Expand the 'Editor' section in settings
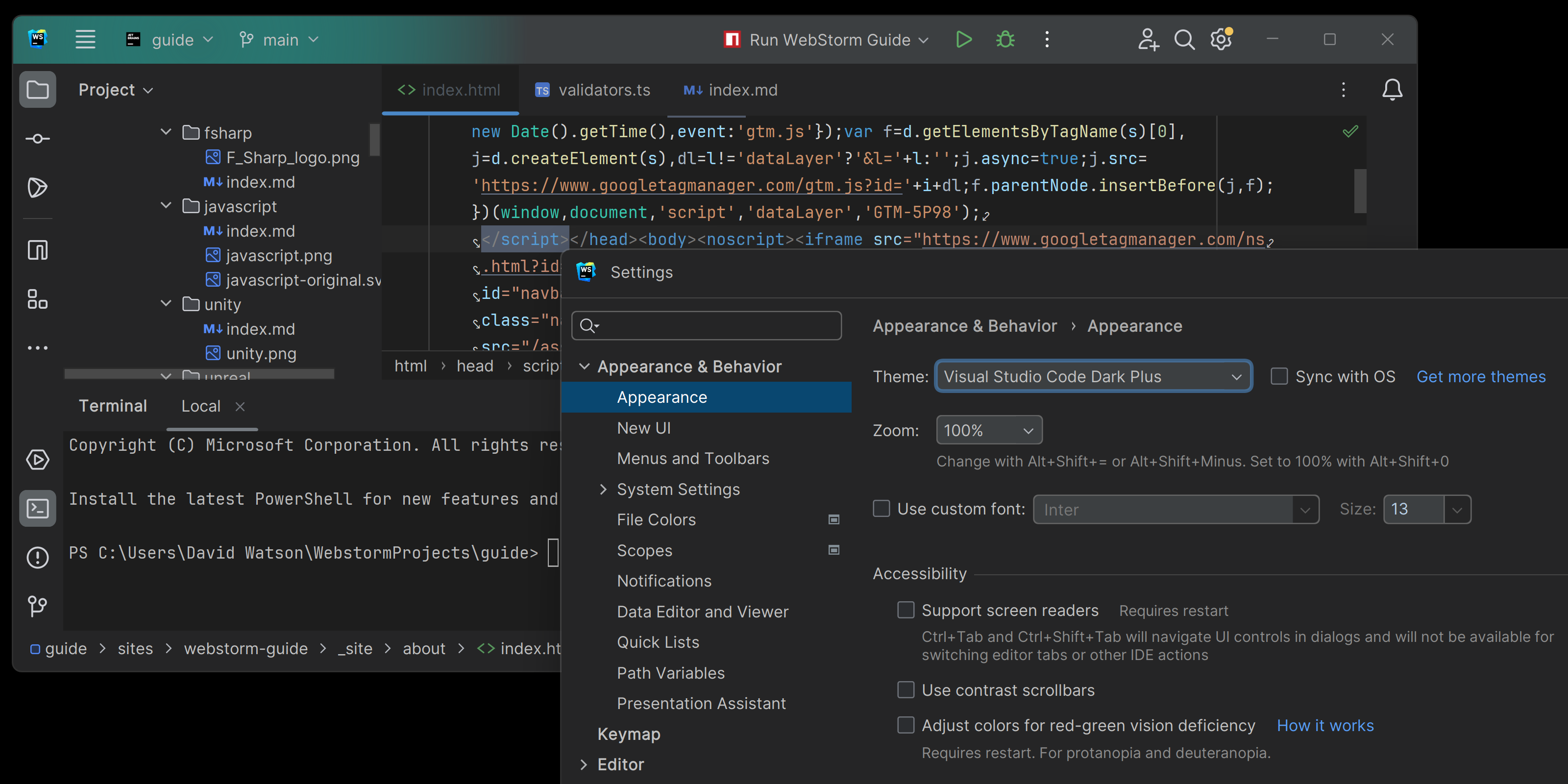The height and width of the screenshot is (784, 1568). coord(584,765)
